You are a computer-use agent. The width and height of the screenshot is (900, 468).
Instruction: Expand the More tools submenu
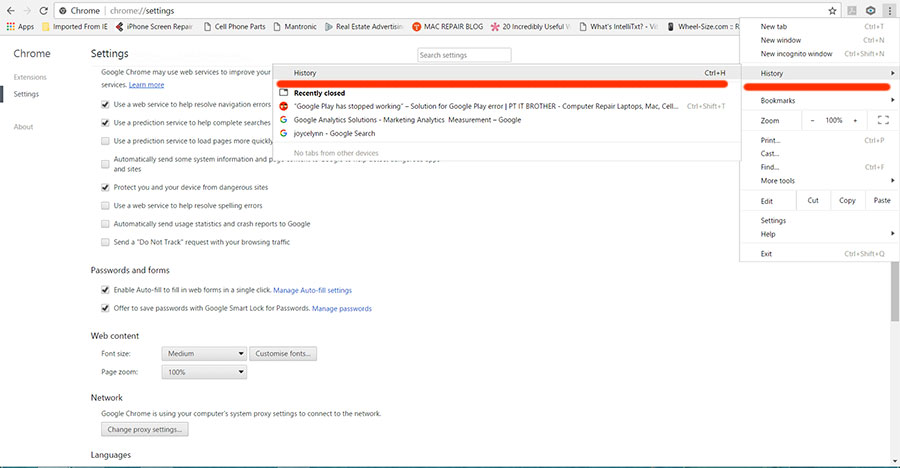(x=820, y=180)
